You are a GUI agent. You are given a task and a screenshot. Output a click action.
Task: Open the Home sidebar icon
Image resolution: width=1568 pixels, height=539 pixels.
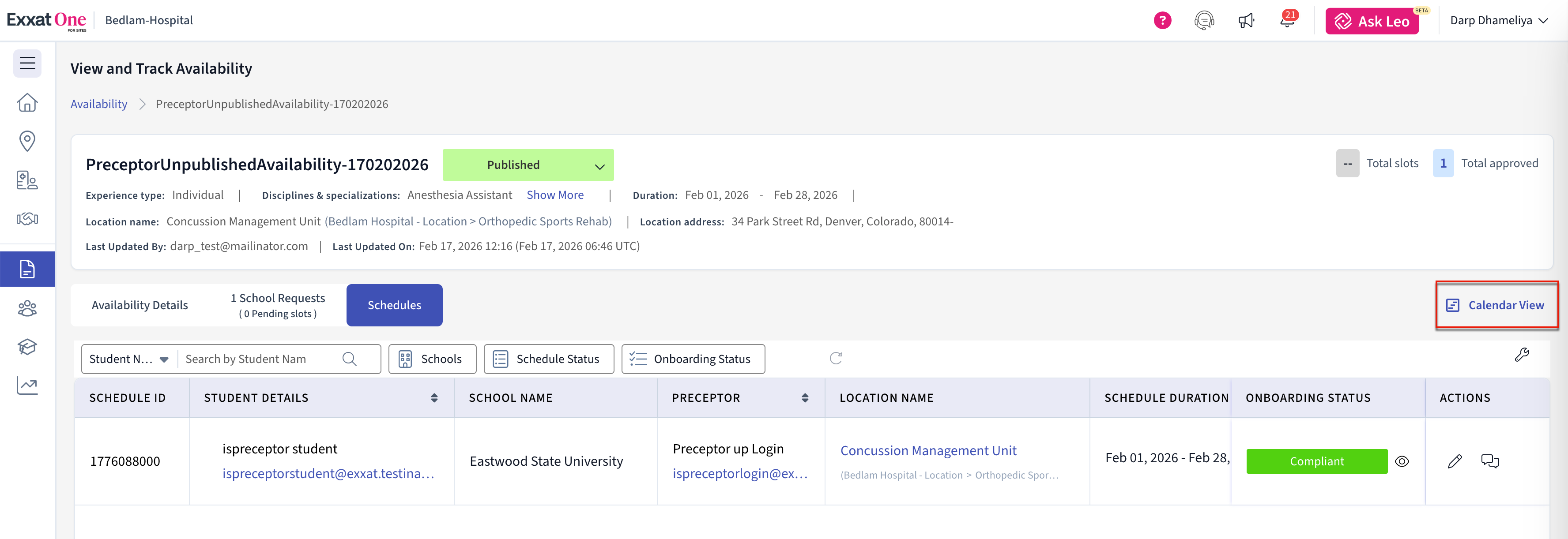tap(27, 102)
